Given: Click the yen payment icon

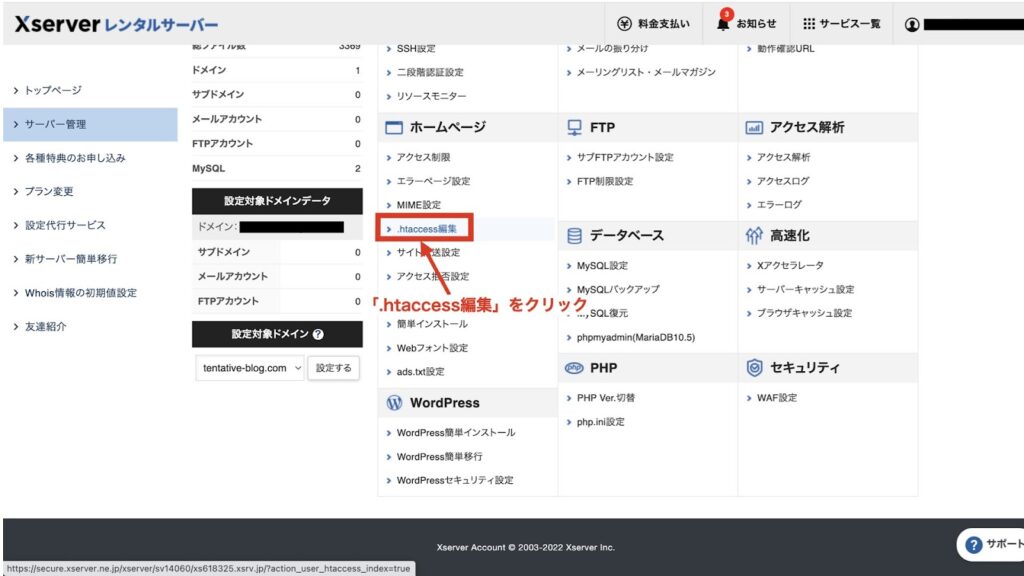Looking at the screenshot, I should coord(624,24).
